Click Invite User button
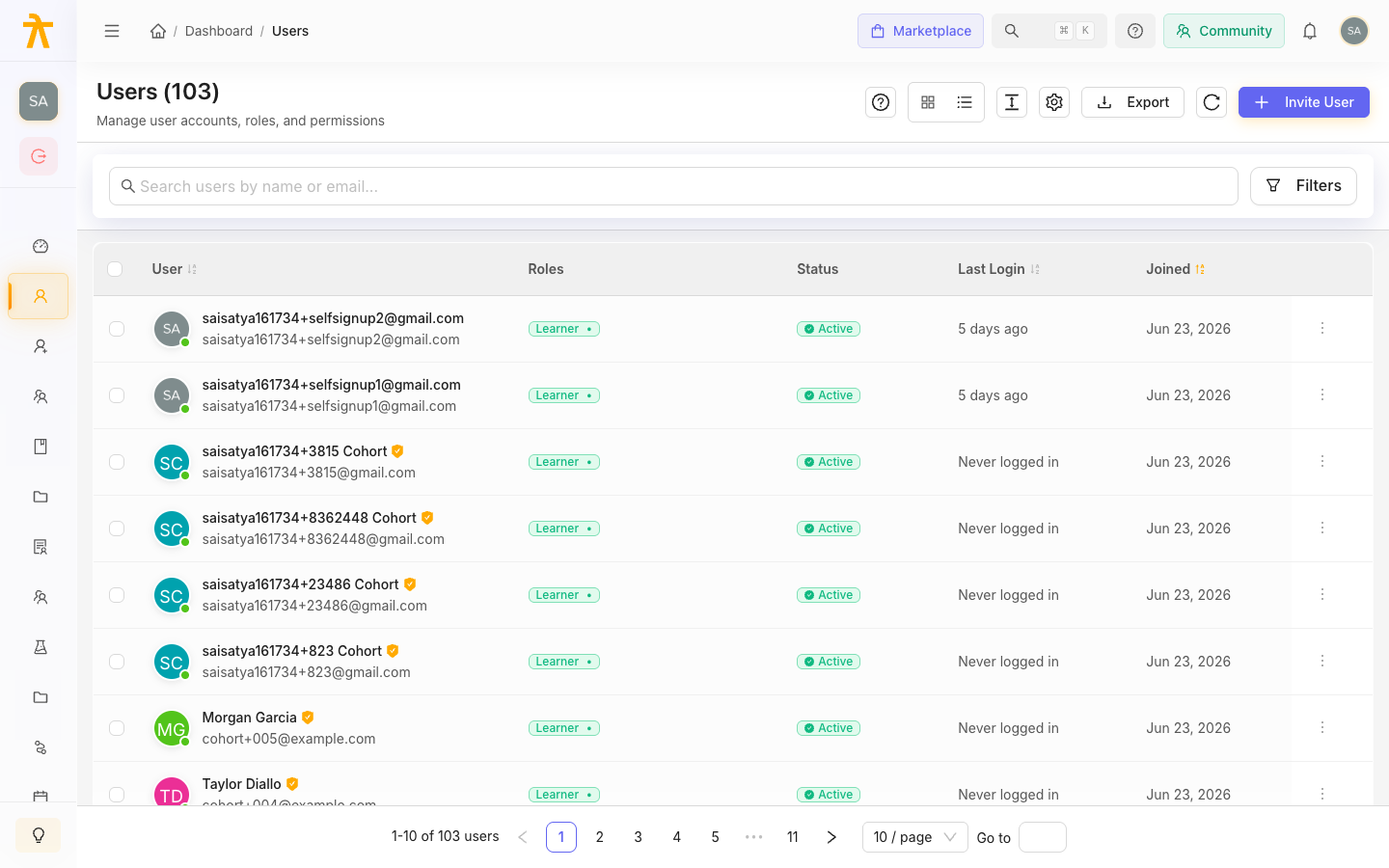This screenshot has height=868, width=1389. click(x=1304, y=102)
